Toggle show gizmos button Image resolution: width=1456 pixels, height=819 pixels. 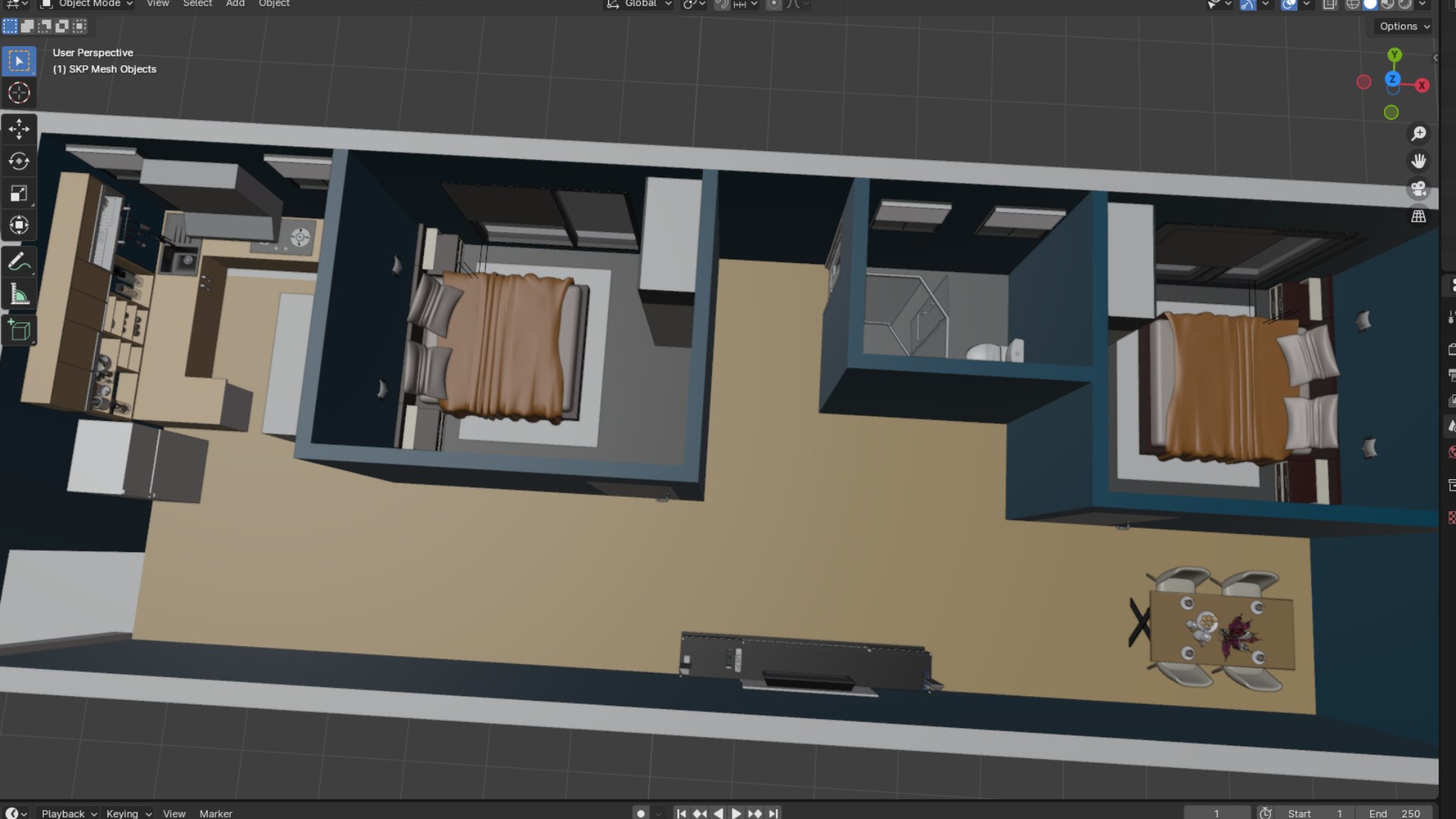pyautogui.click(x=1247, y=4)
